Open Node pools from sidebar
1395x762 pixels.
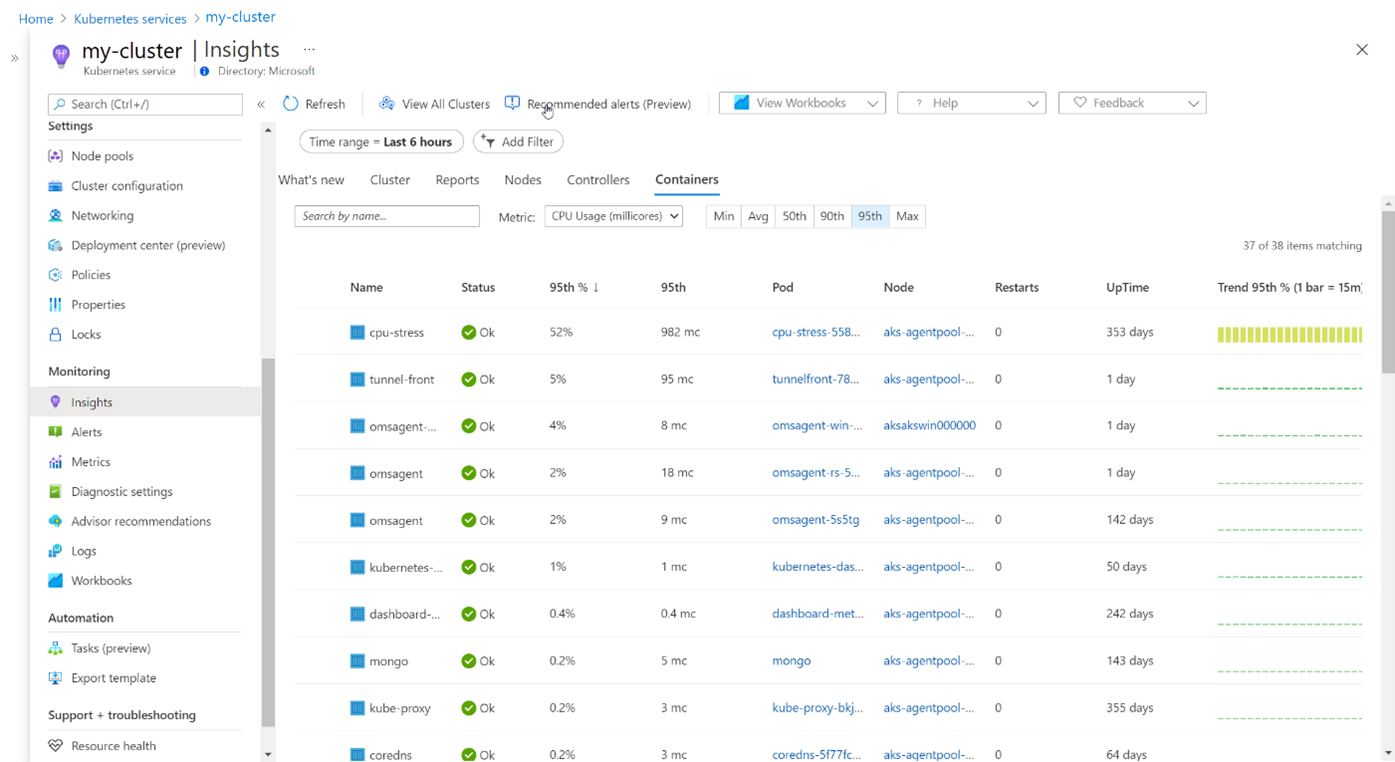click(x=102, y=156)
